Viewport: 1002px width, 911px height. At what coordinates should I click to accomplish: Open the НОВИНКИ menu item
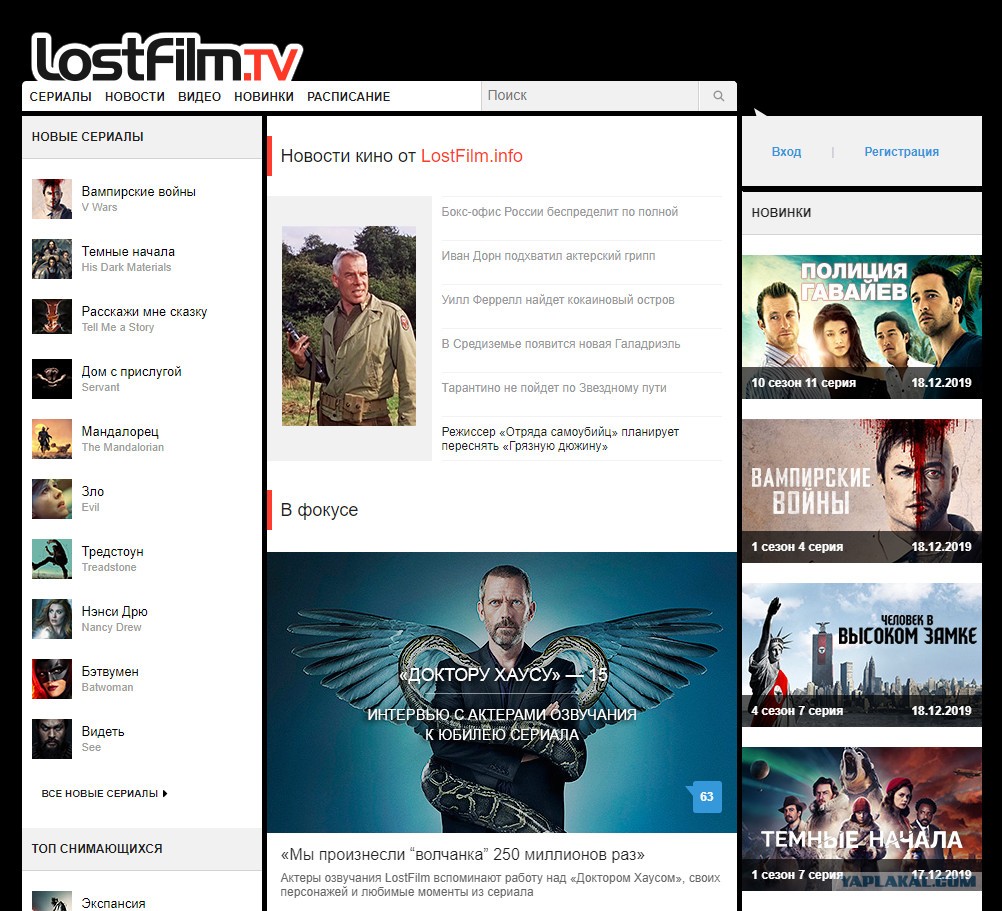point(264,96)
